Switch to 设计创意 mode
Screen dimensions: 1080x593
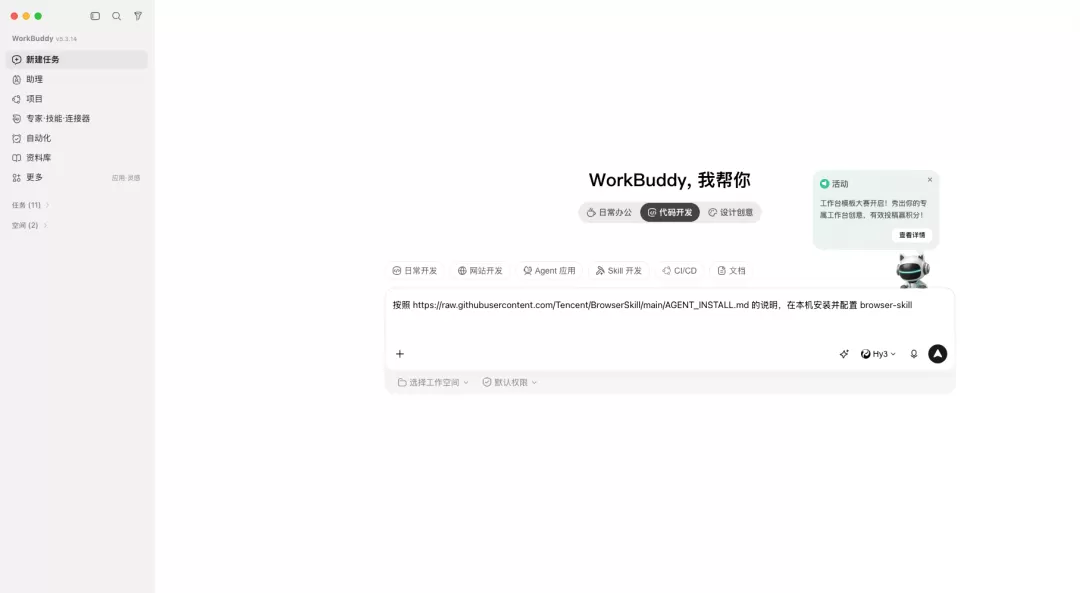(x=730, y=213)
